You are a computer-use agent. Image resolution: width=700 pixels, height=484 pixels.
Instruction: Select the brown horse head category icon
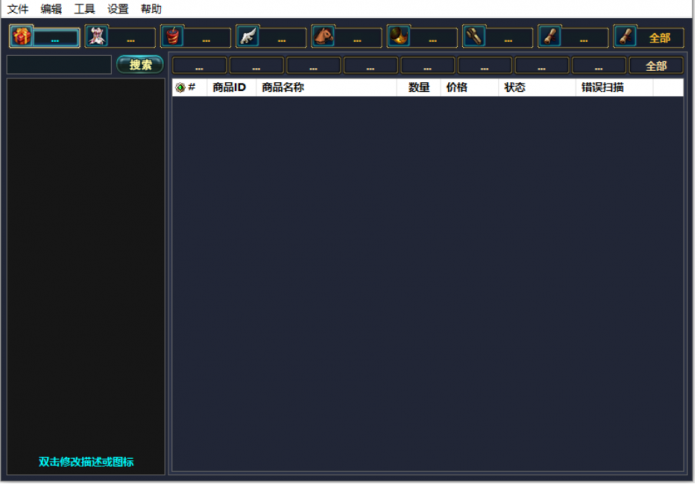pos(323,37)
